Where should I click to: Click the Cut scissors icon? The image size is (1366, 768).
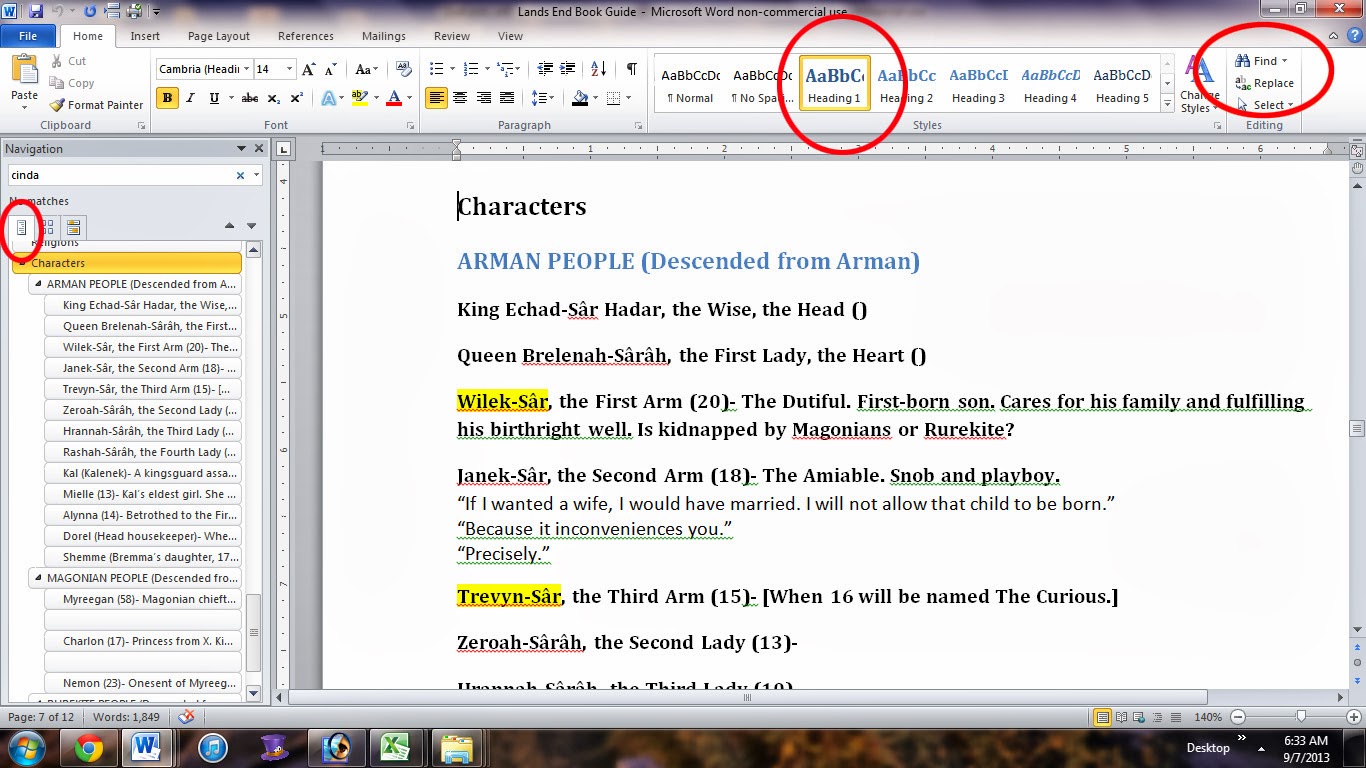click(58, 62)
